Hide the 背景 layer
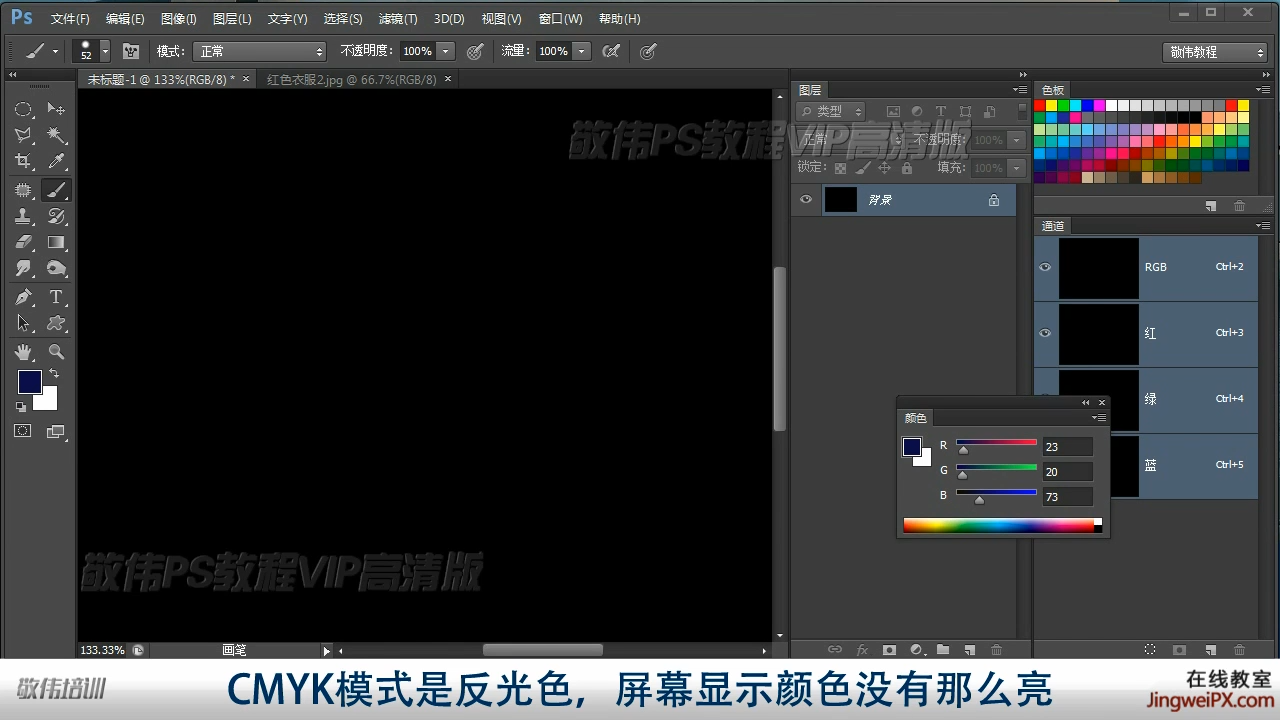1280x720 pixels. pos(806,200)
